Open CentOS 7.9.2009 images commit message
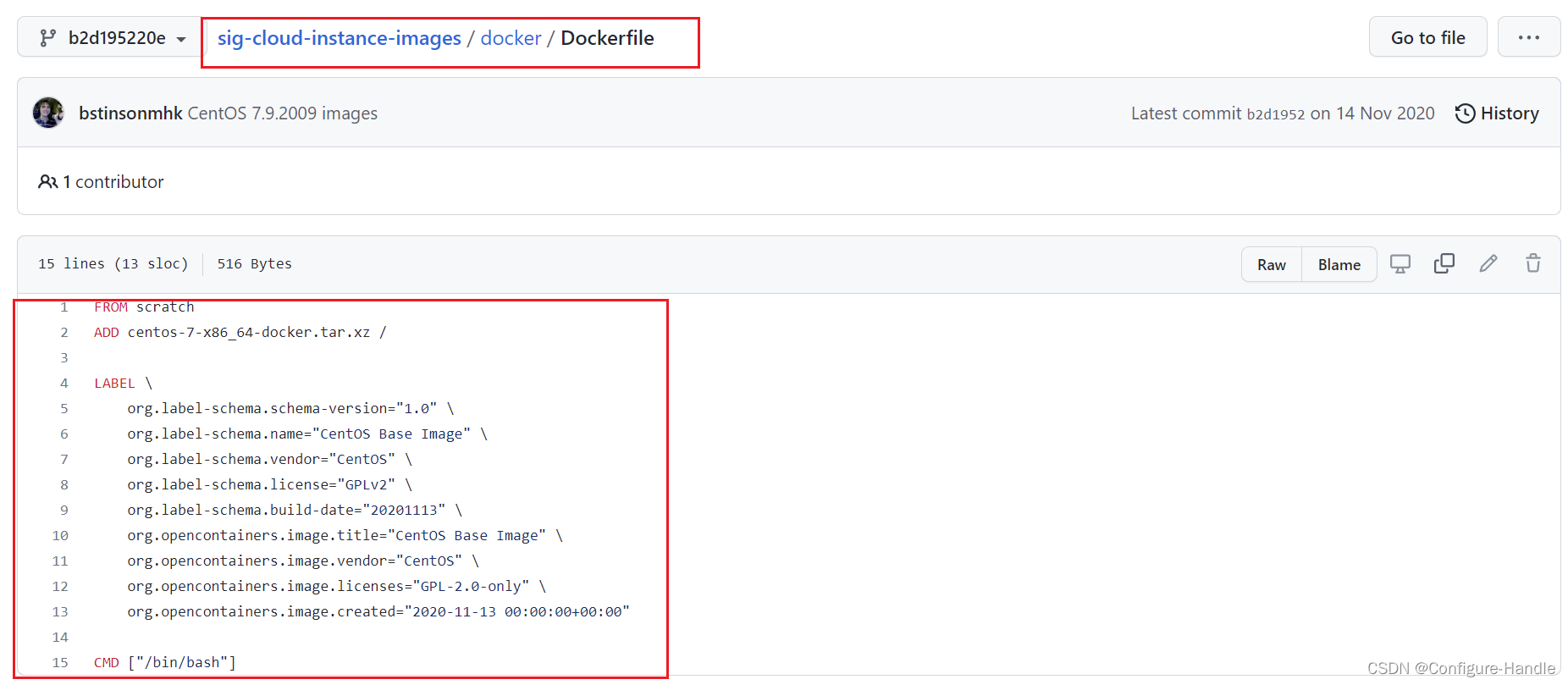Image resolution: width=1568 pixels, height=685 pixels. (x=283, y=113)
